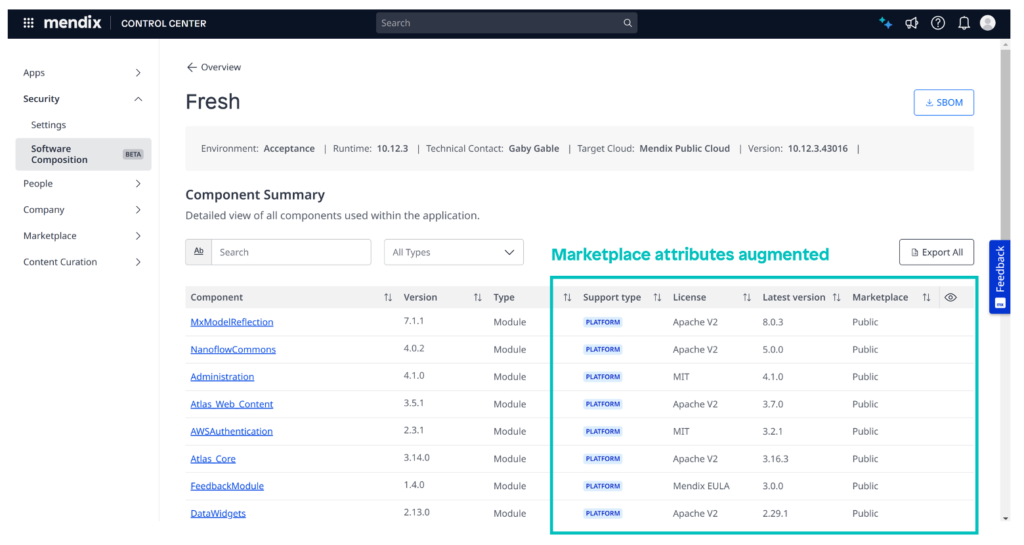Open Settings under Security
1024x545 pixels.
pyautogui.click(x=48, y=125)
